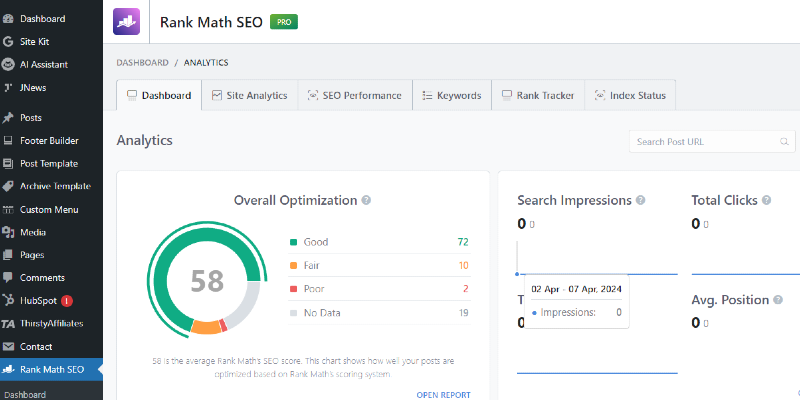Click the Rank Math SEO sidebar icon

click(x=8, y=369)
